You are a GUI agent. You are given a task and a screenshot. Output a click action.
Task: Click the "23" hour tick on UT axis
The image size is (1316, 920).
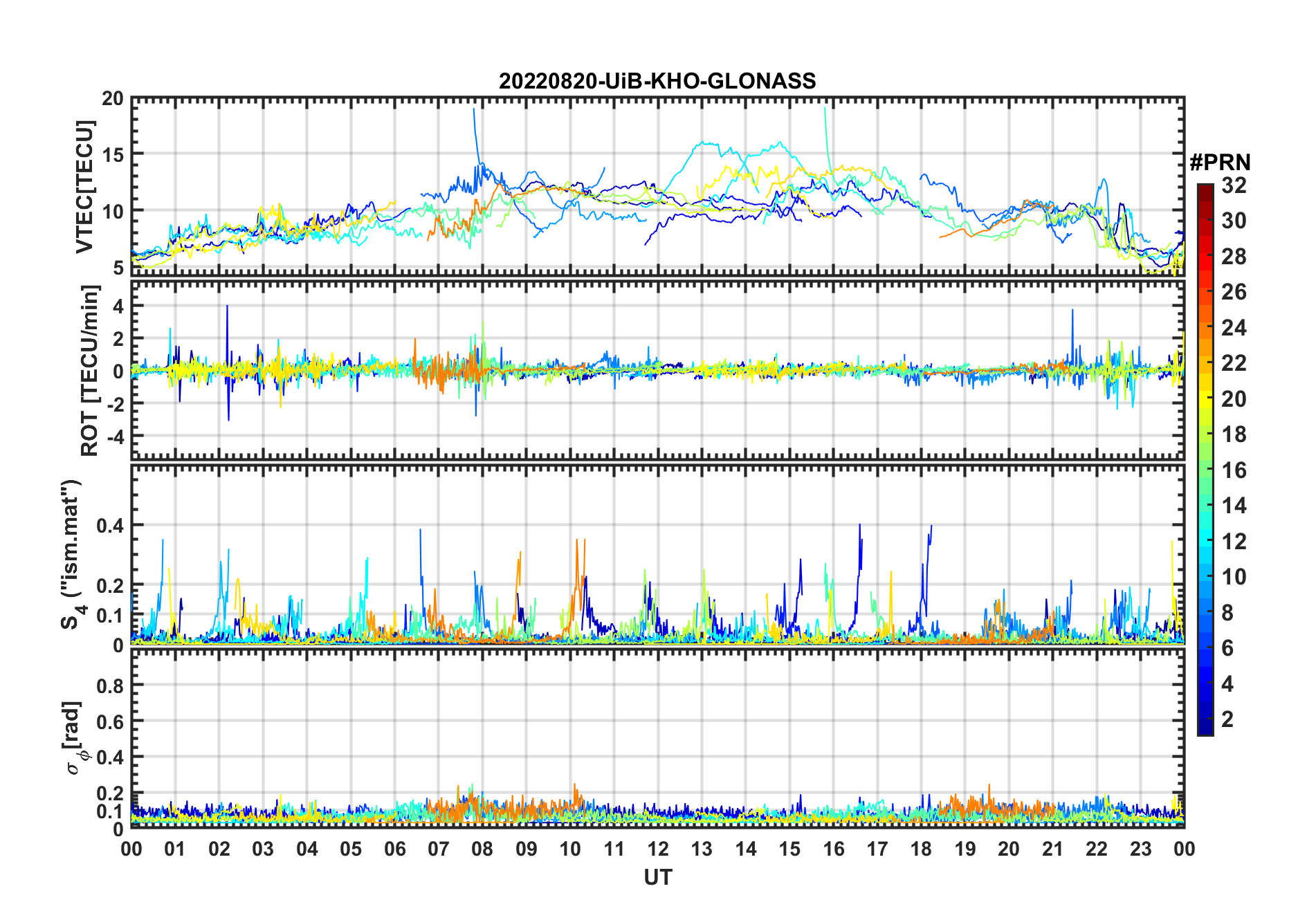pos(1140,849)
